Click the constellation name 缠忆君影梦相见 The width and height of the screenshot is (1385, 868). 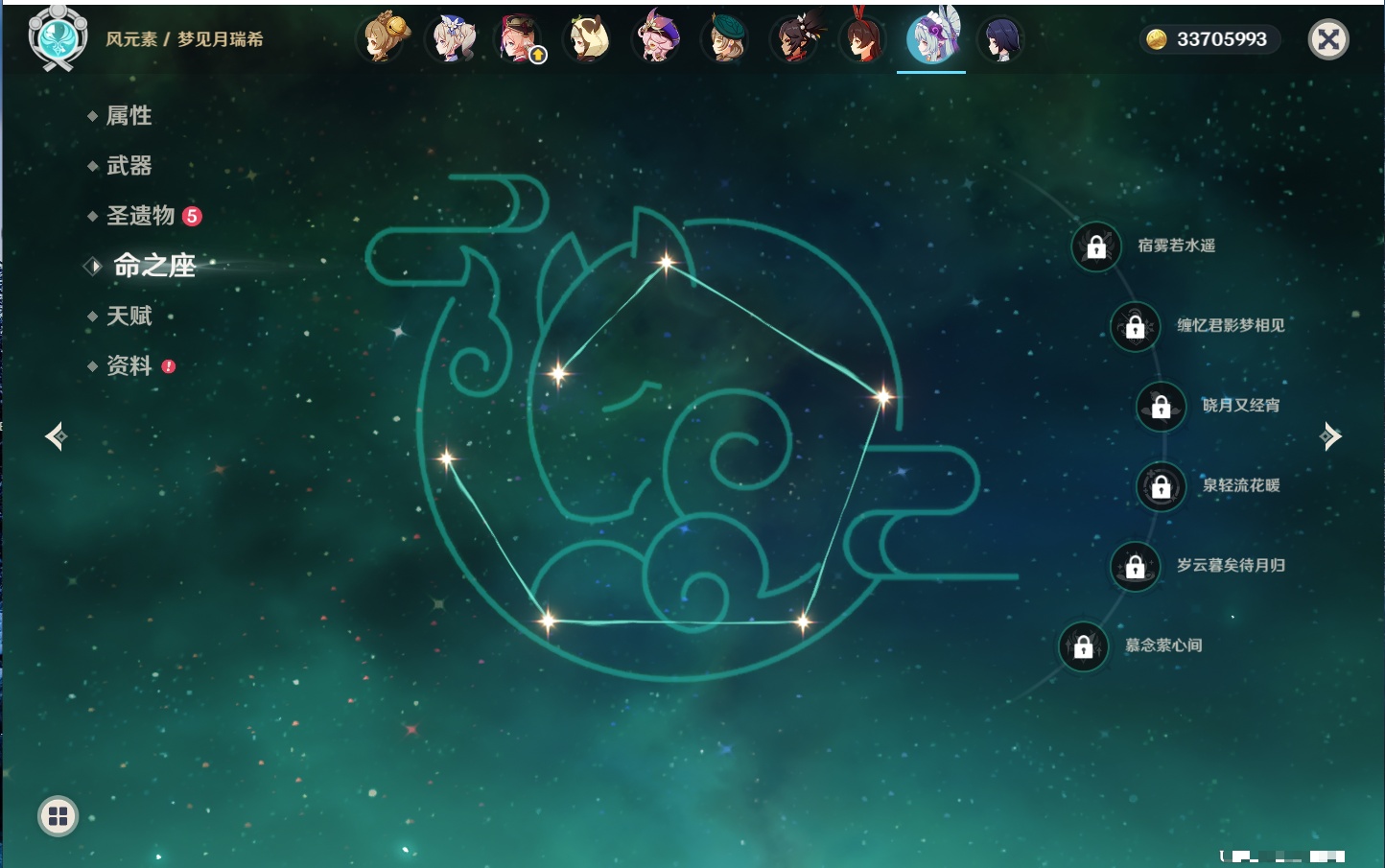[x=1231, y=325]
